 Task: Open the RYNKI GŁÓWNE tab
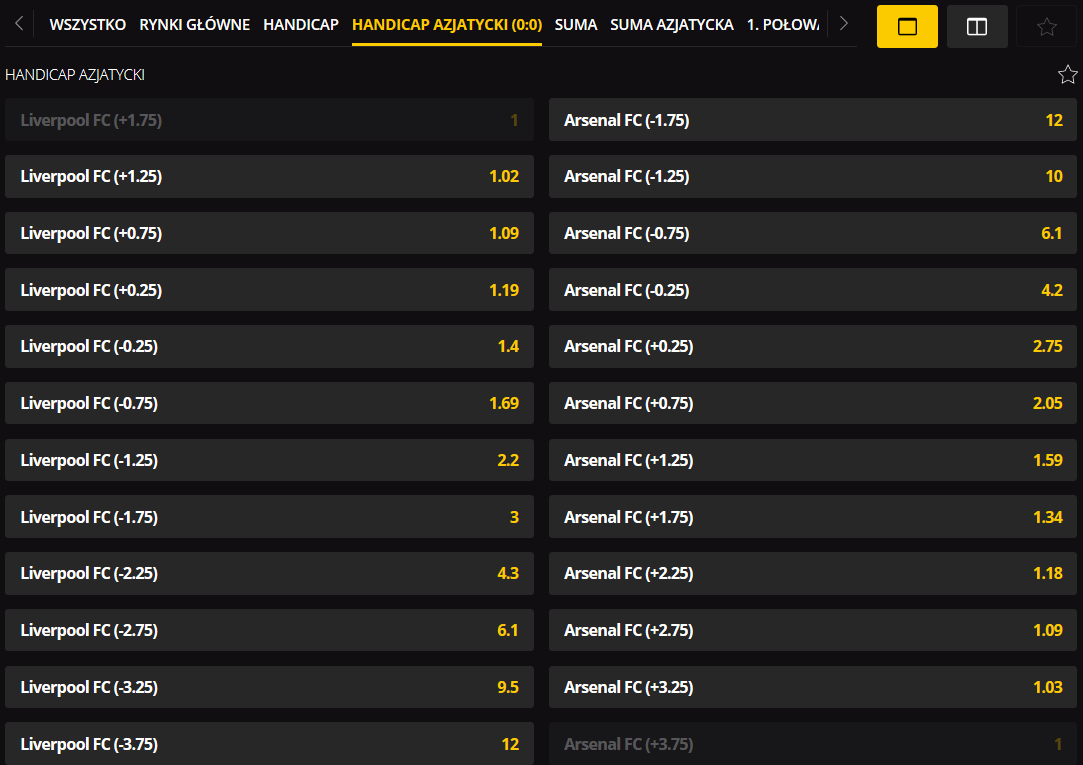pos(195,25)
